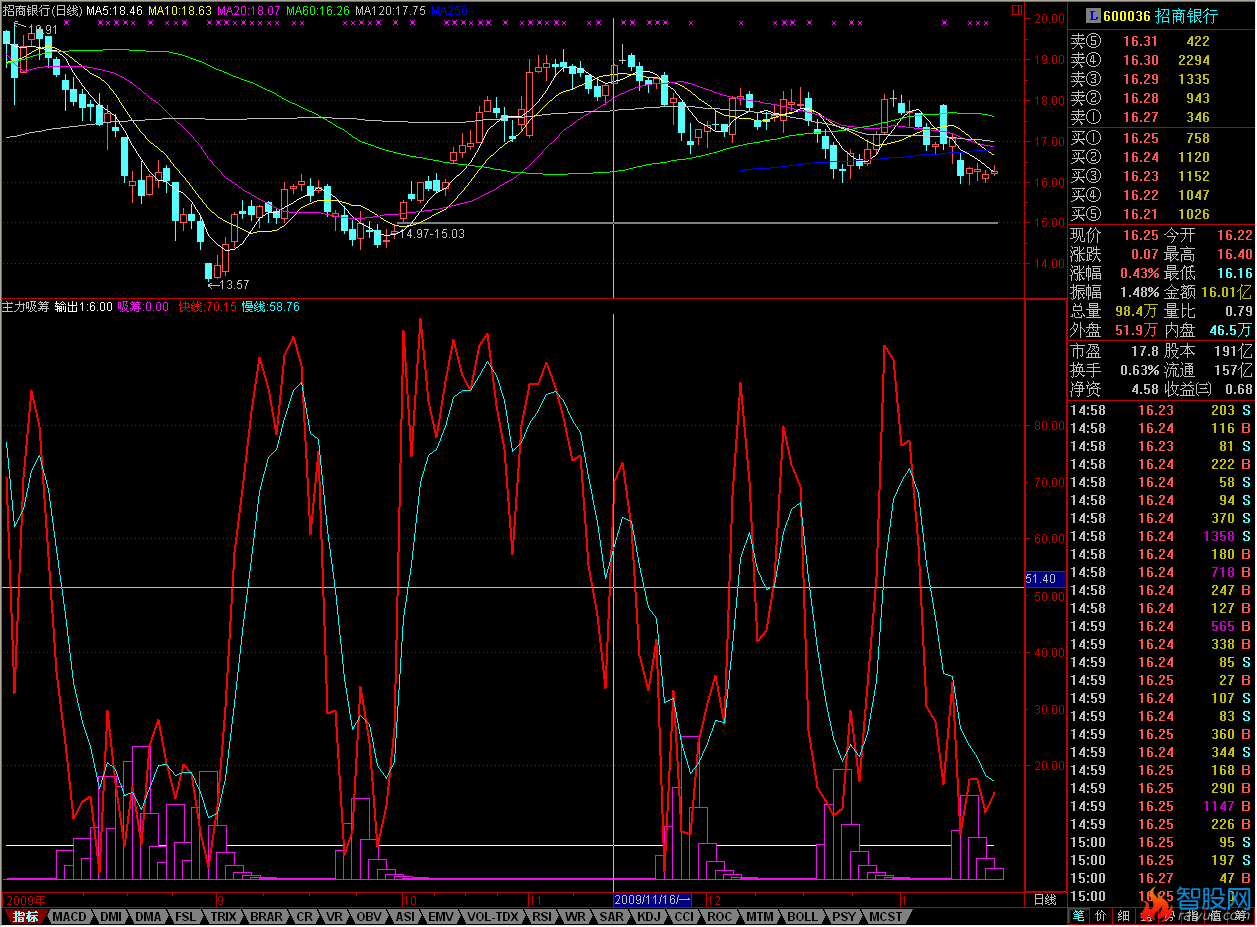
Task: Switch to the VOL-TDX tab
Action: [494, 916]
